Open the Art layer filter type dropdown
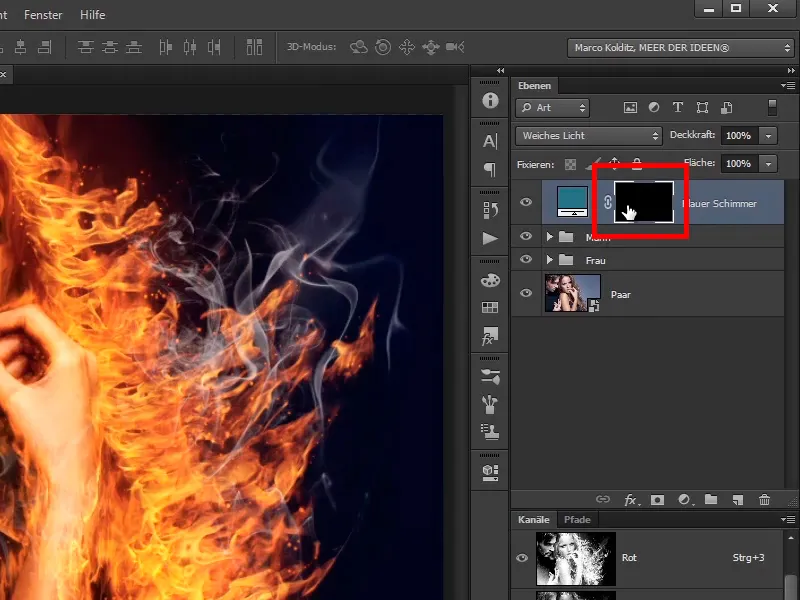This screenshot has height=600, width=800. tap(553, 108)
